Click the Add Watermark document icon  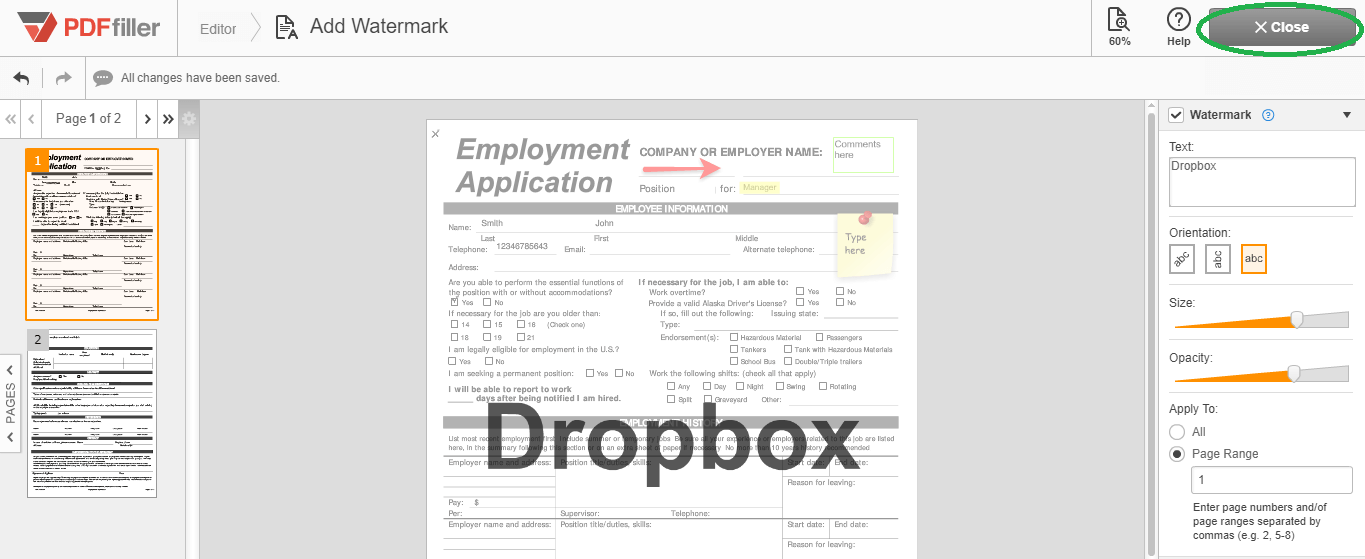[286, 28]
